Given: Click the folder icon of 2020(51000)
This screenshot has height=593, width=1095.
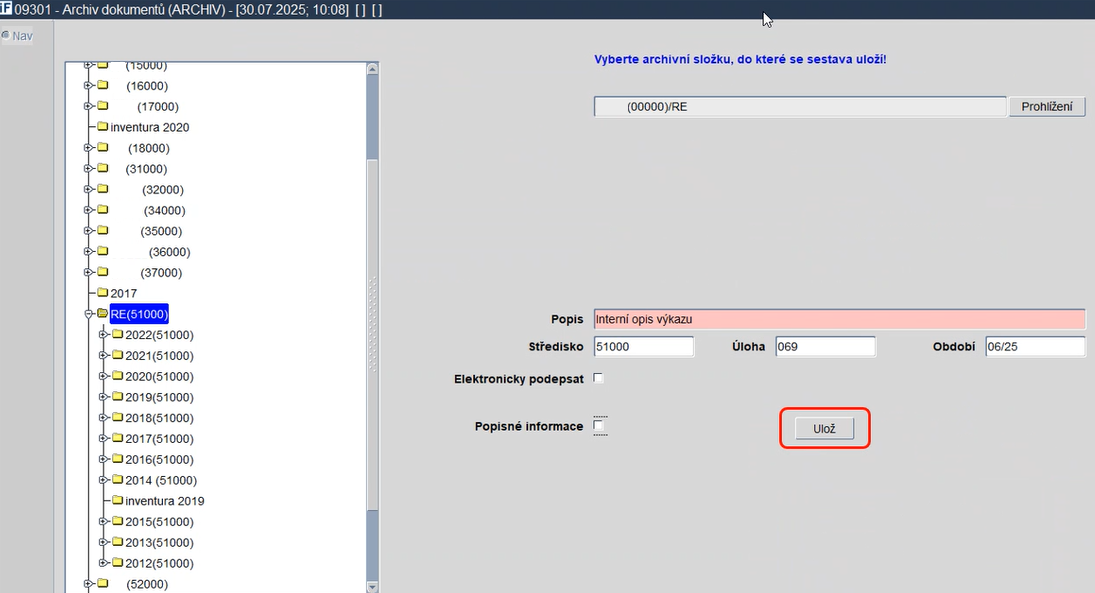Looking at the screenshot, I should (117, 376).
